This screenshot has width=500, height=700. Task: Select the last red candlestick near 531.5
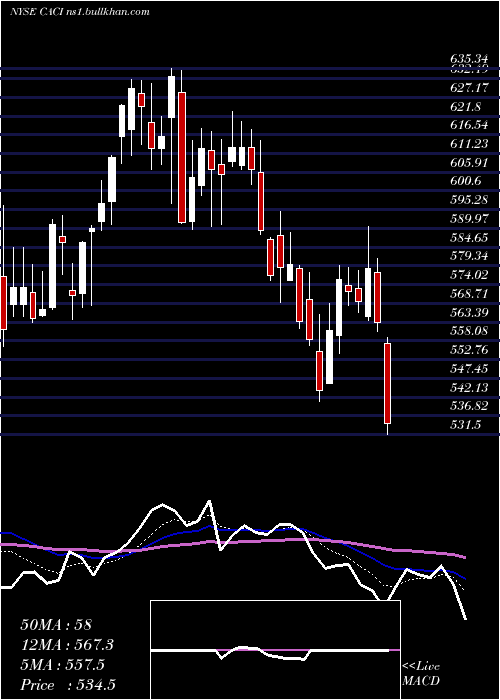pyautogui.click(x=388, y=383)
